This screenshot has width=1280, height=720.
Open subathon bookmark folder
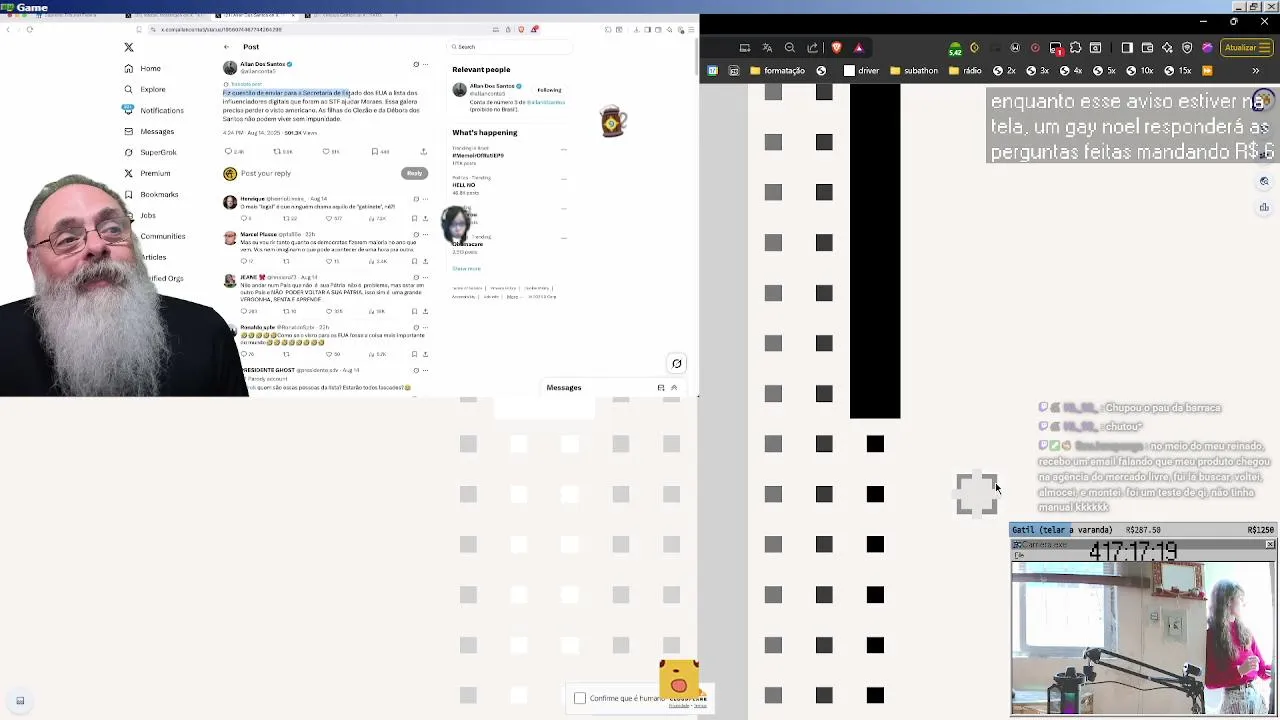click(x=912, y=71)
